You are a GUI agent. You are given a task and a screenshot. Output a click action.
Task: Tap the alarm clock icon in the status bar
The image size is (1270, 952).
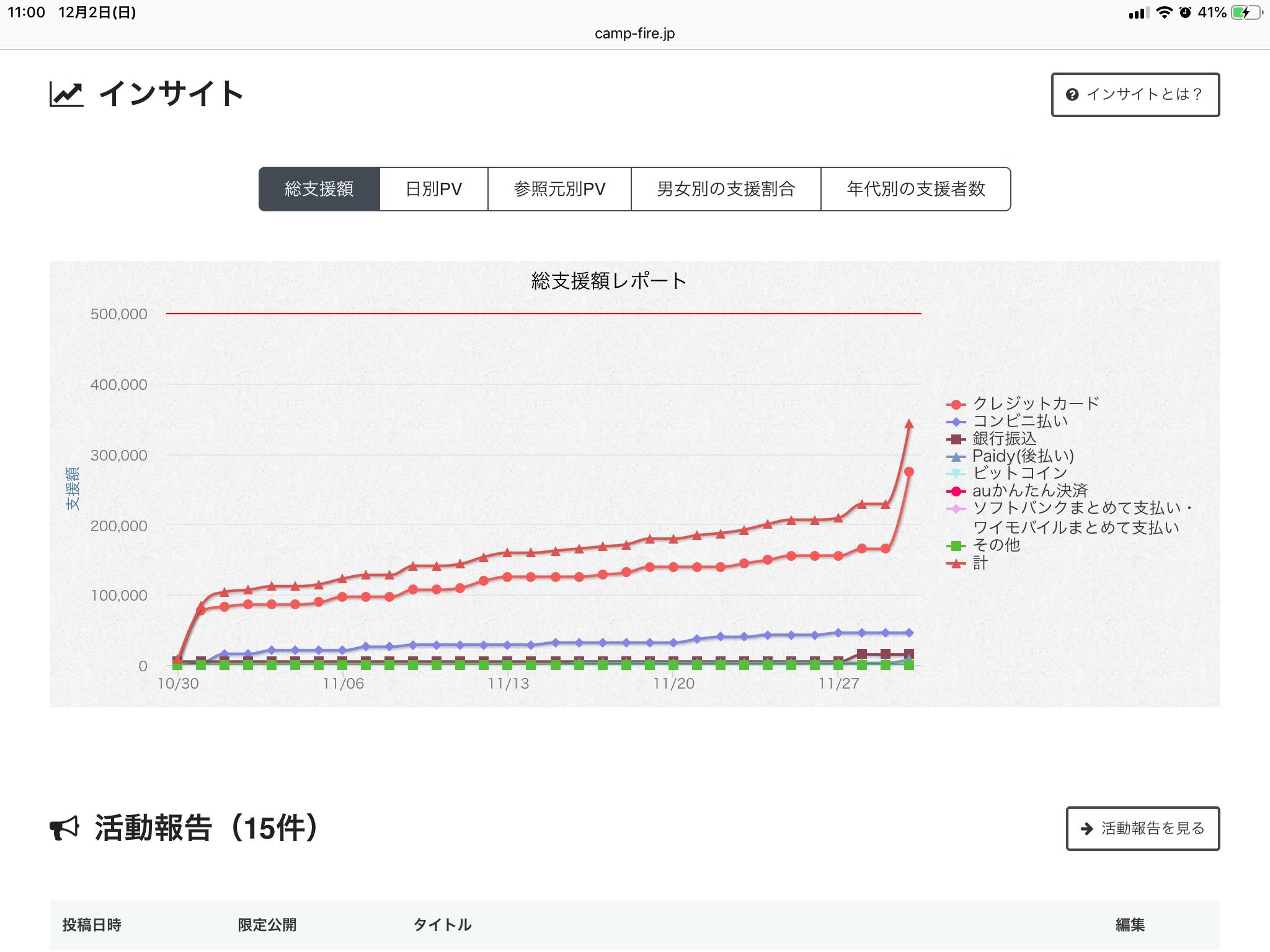[1185, 12]
